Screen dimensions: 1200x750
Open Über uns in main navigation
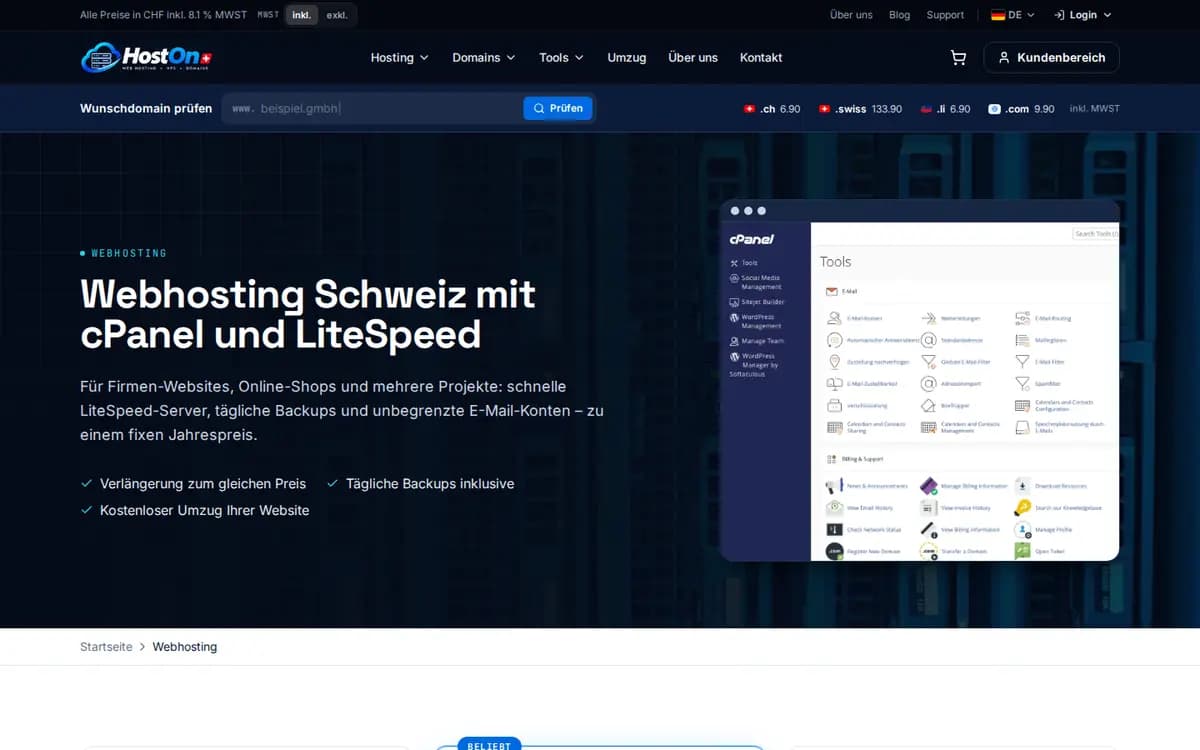(693, 58)
